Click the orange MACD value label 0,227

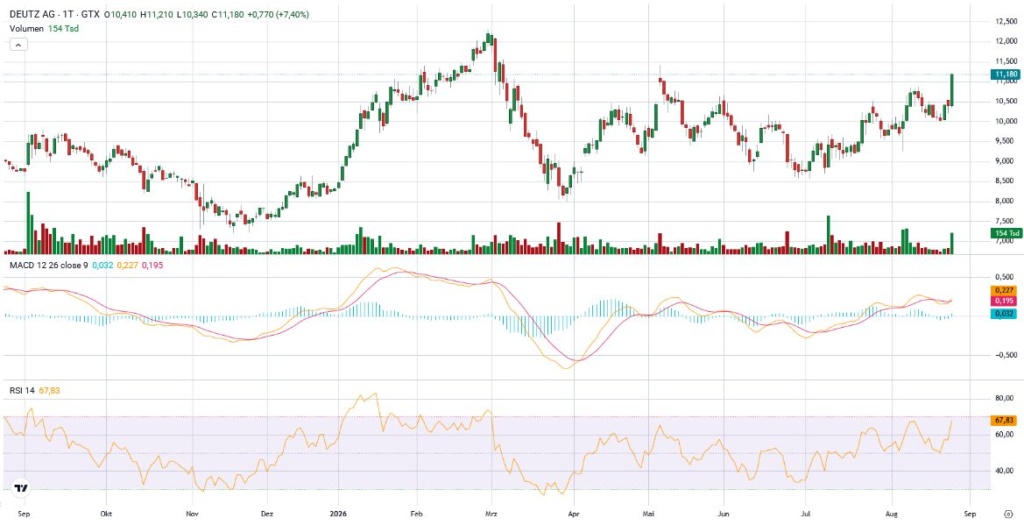(x=1005, y=291)
